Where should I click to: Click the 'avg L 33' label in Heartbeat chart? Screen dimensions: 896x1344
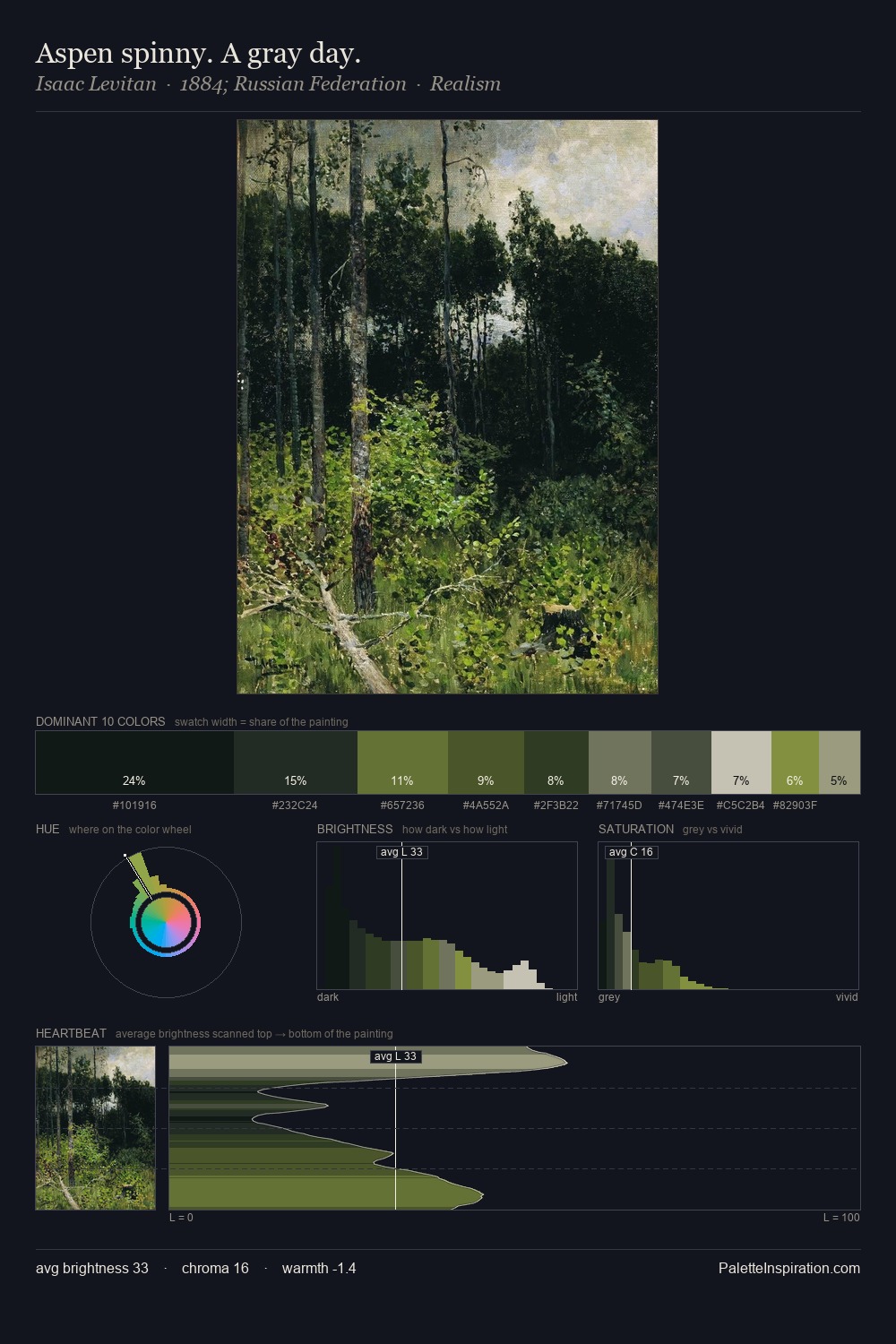(395, 1056)
